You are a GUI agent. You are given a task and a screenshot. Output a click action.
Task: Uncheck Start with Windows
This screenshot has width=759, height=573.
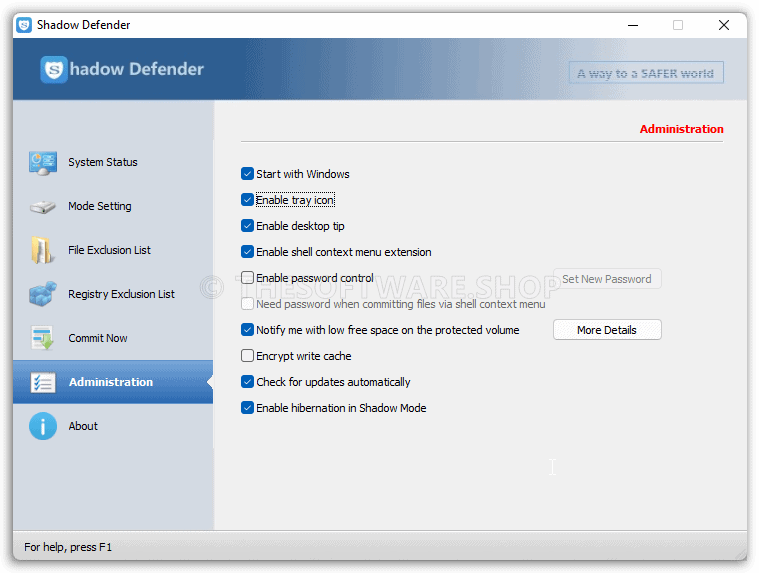click(247, 174)
